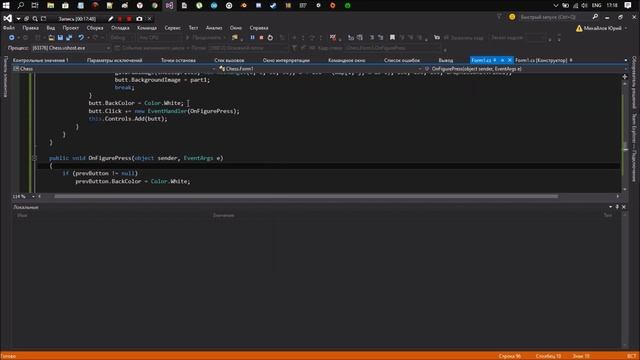Switch to the Командное окно tab
This screenshot has height=360, width=640.
pyautogui.click(x=347, y=60)
